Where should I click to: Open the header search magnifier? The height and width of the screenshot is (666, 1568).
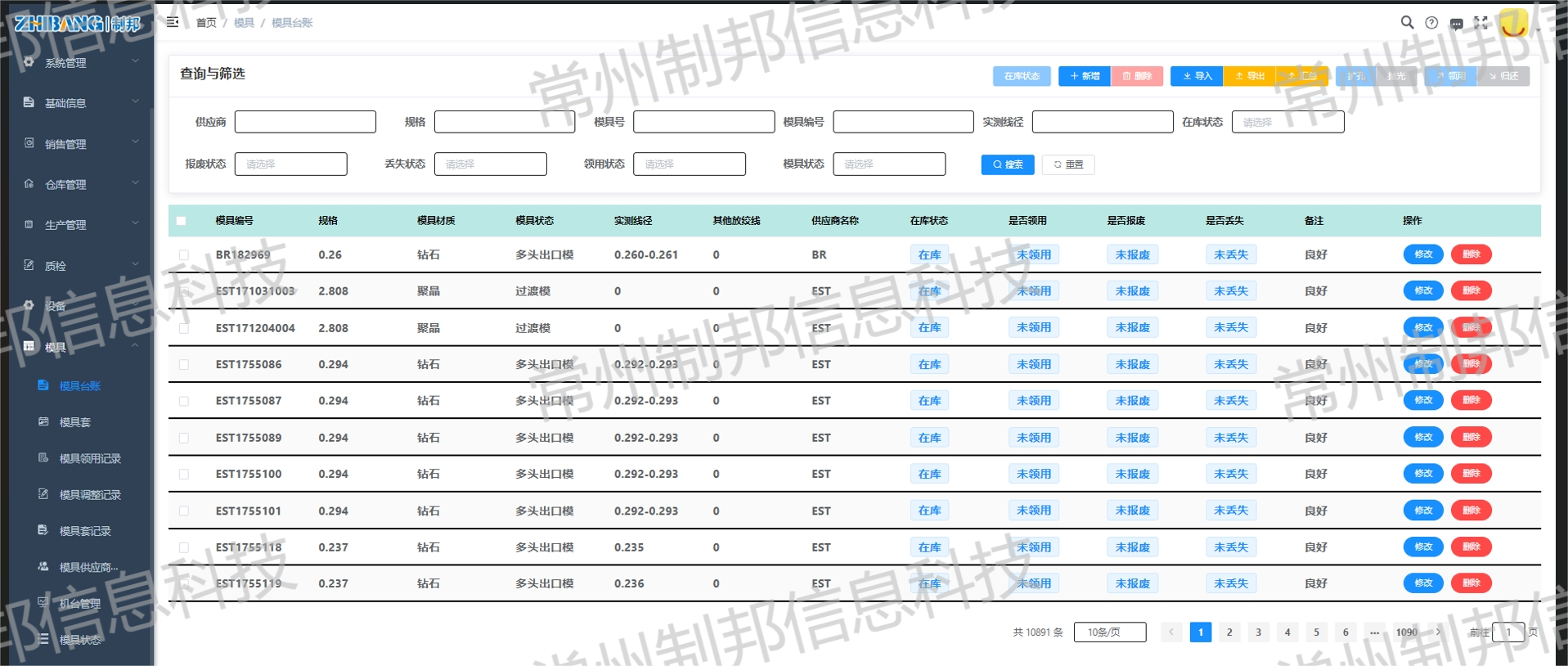(x=1407, y=22)
